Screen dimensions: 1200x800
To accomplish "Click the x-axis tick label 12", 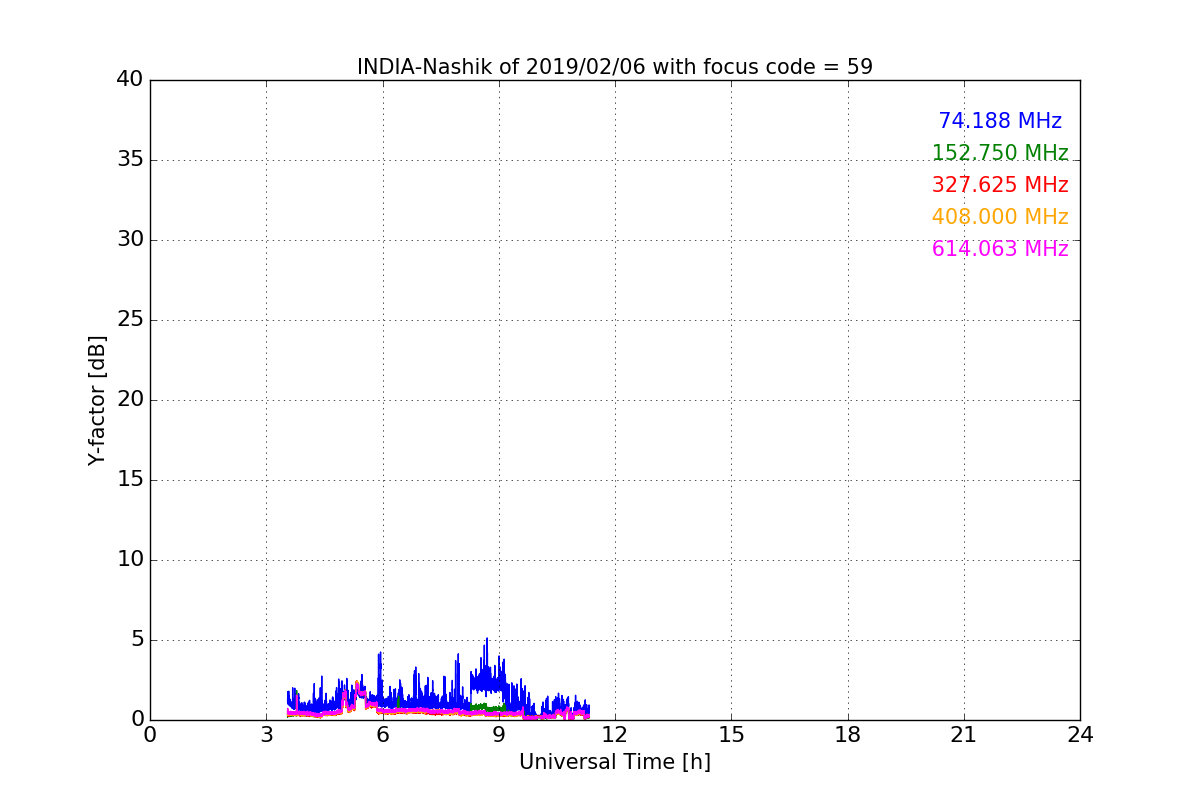I will point(615,735).
